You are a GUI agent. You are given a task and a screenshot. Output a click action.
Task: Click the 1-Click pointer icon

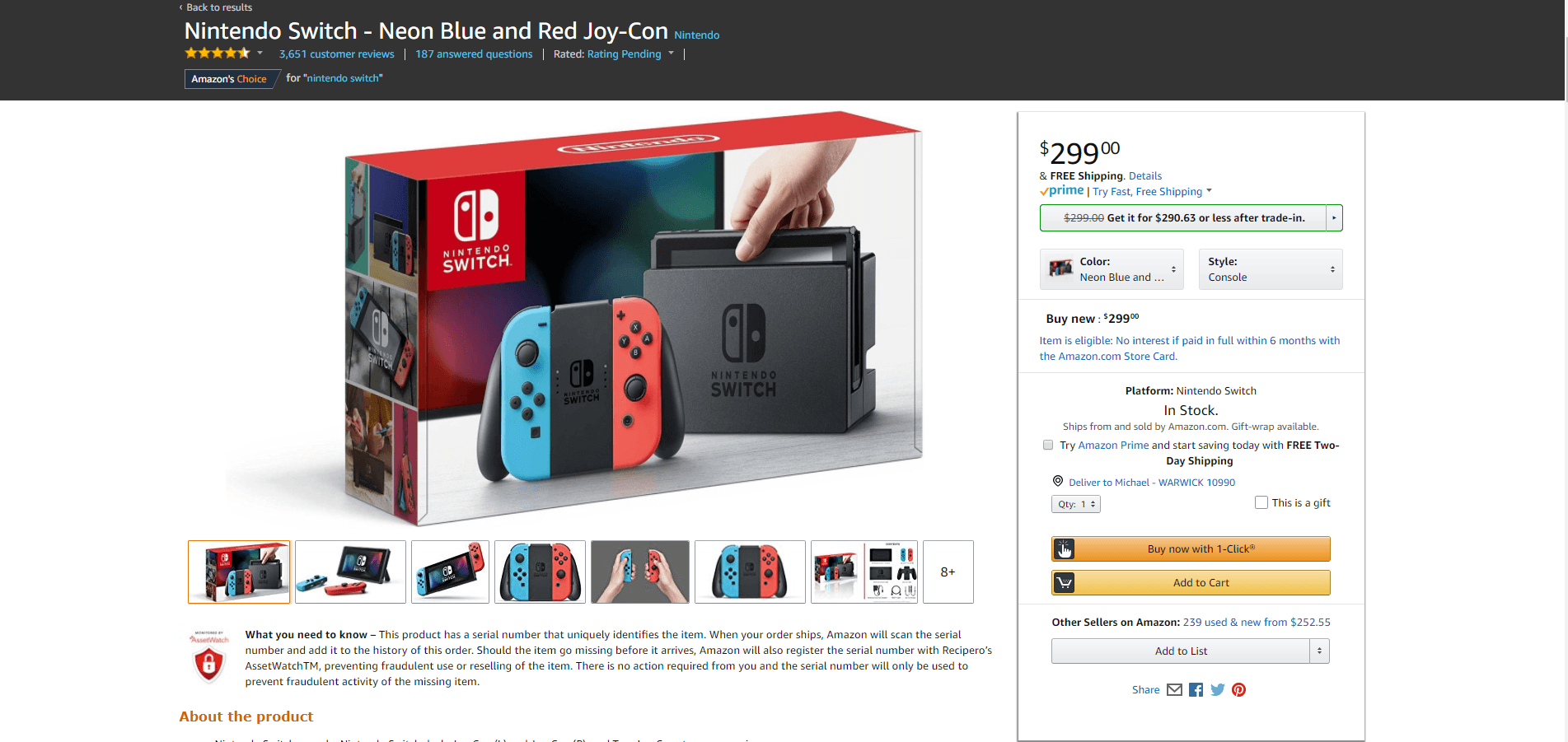click(1064, 549)
